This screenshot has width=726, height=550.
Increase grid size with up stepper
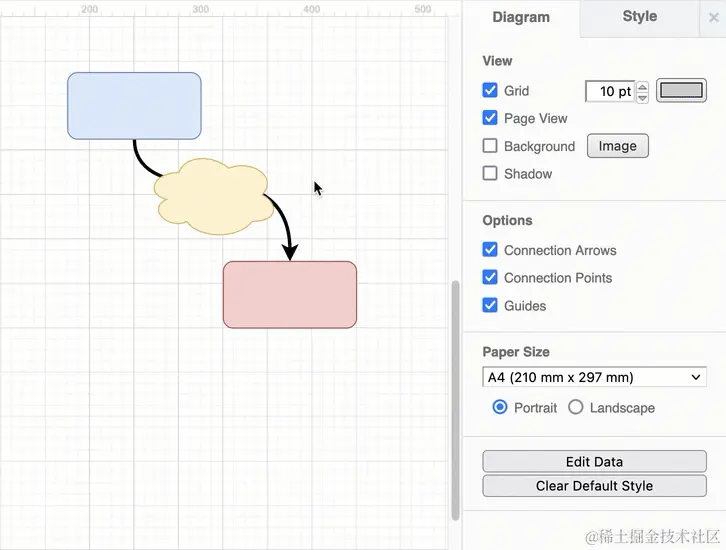pyautogui.click(x=642, y=86)
